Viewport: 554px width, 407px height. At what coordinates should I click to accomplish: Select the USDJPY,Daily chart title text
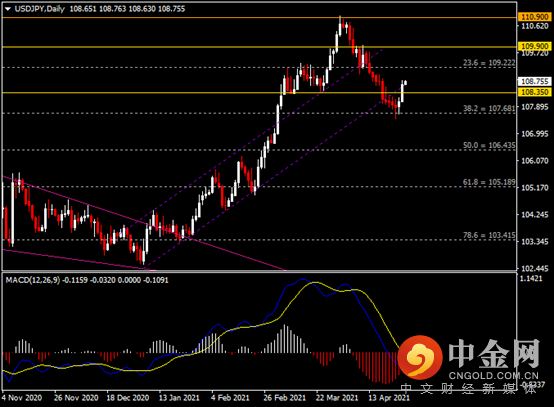click(40, 9)
